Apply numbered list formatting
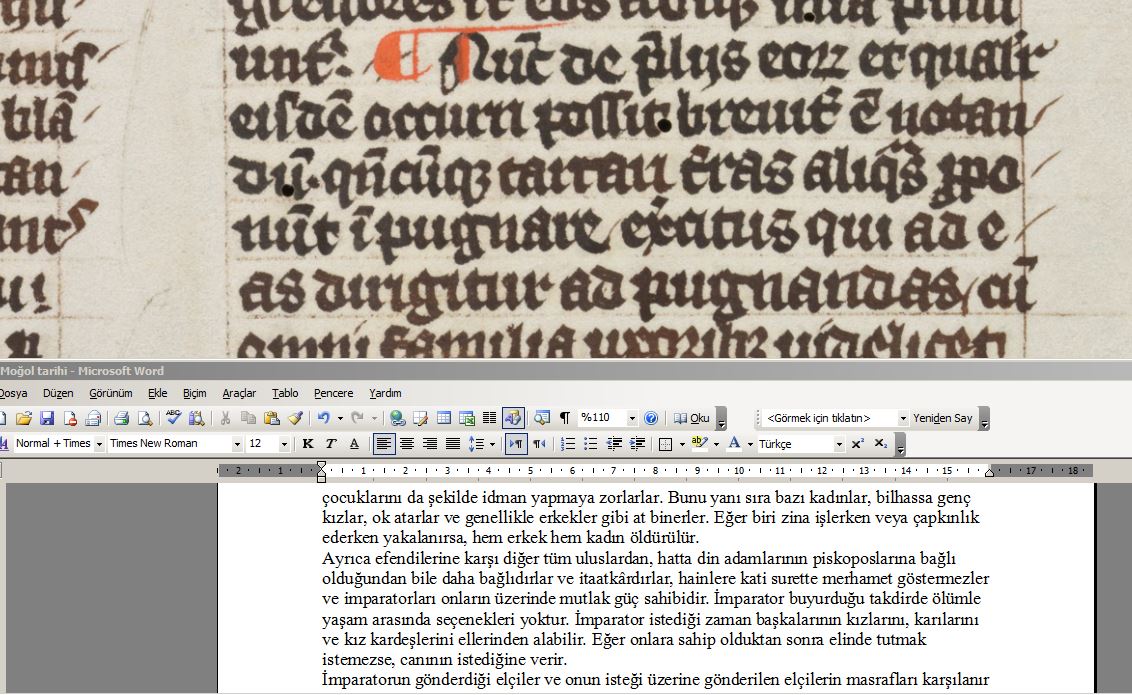 567,444
